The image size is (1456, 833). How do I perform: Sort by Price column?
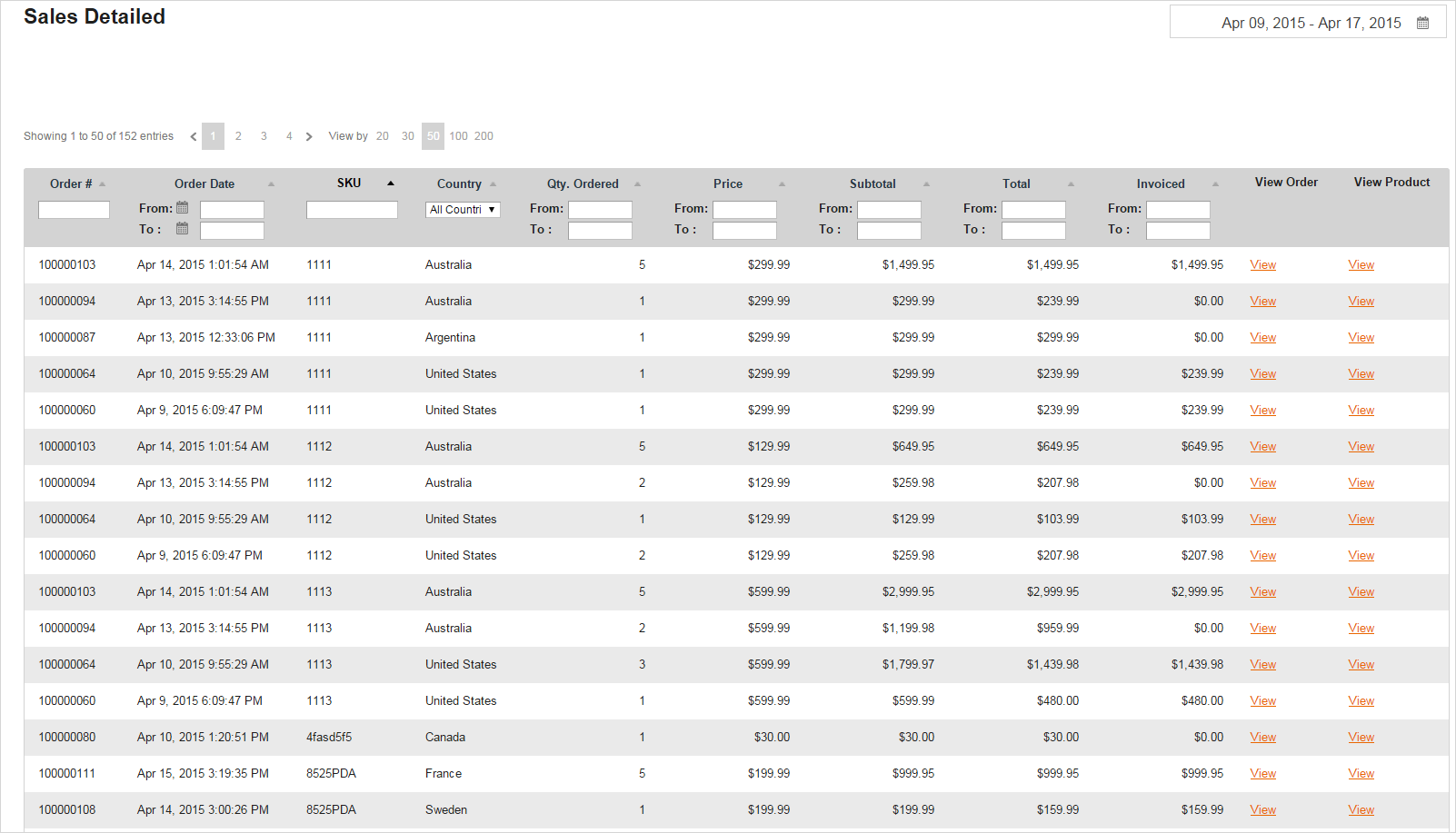pos(728,183)
